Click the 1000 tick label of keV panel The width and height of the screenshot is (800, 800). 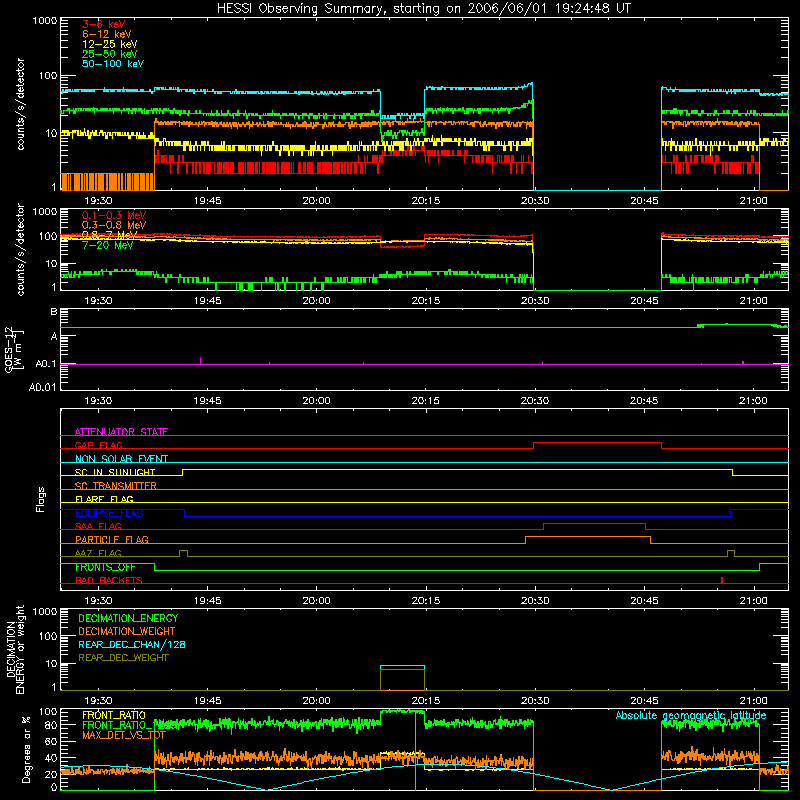[45, 21]
